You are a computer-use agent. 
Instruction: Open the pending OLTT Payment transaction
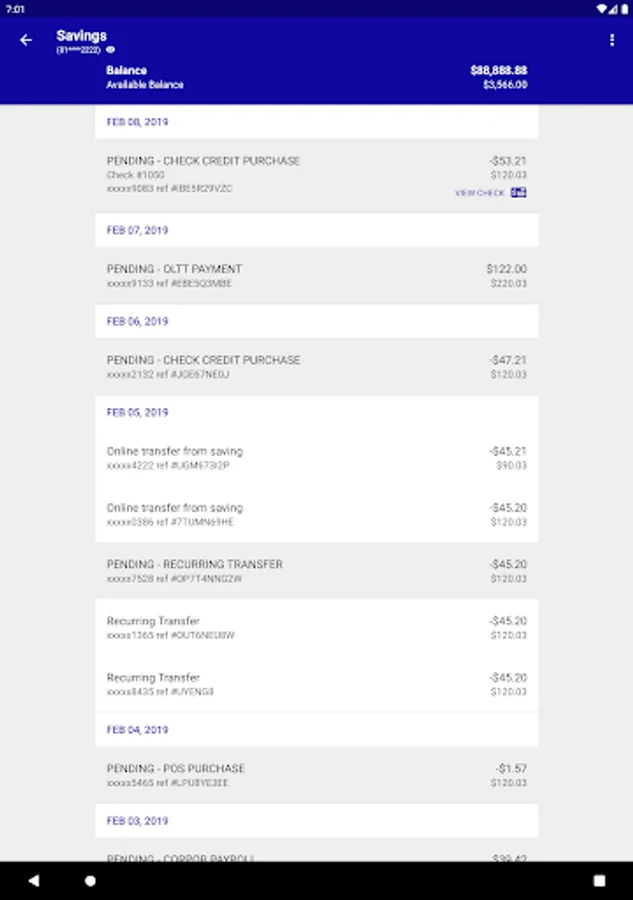[316, 276]
